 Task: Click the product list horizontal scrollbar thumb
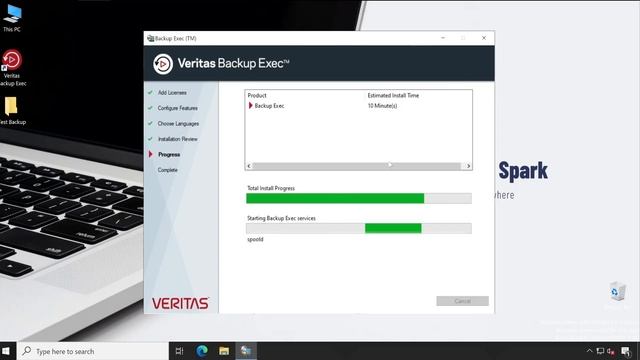[x=357, y=166]
